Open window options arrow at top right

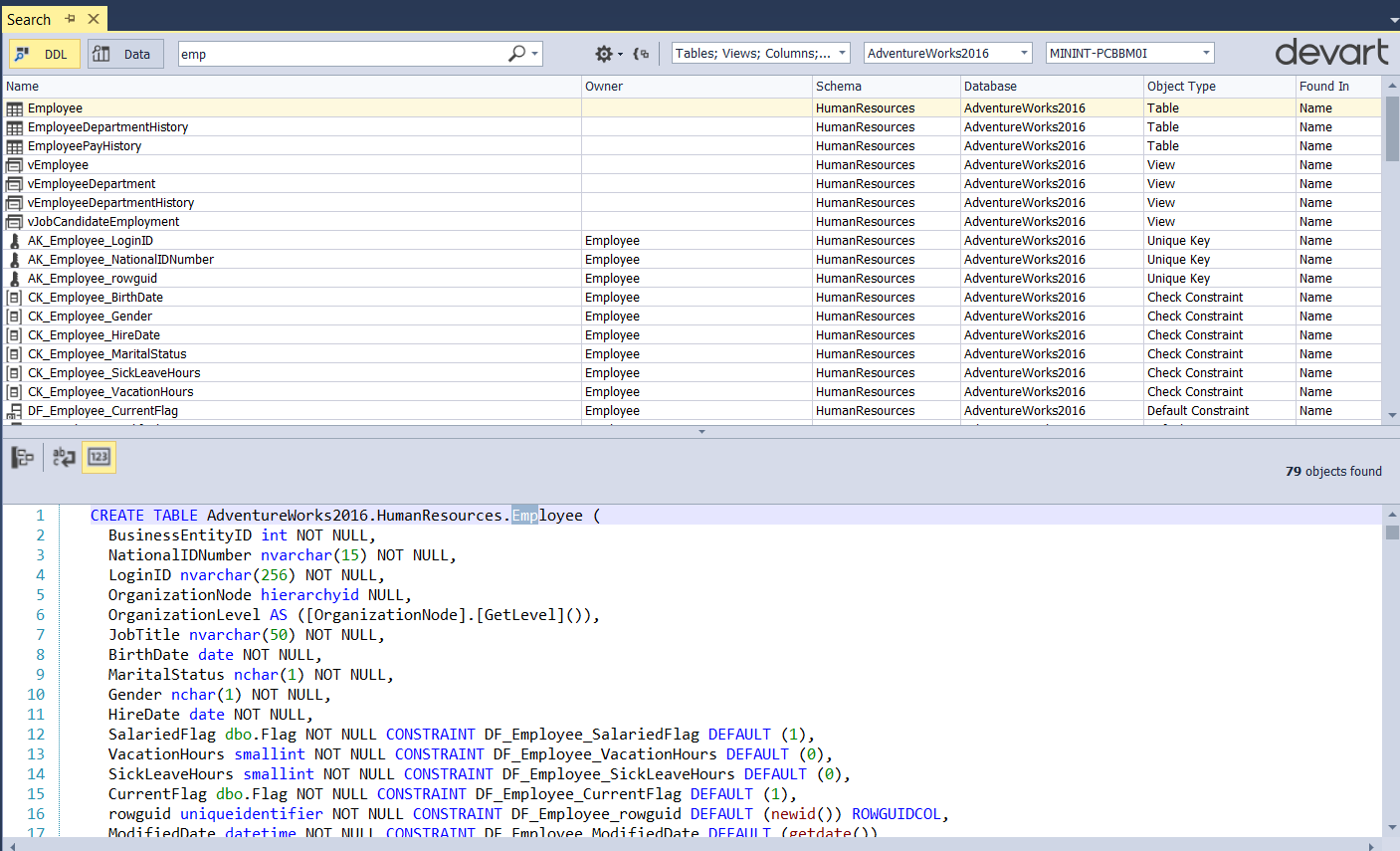click(x=1392, y=20)
